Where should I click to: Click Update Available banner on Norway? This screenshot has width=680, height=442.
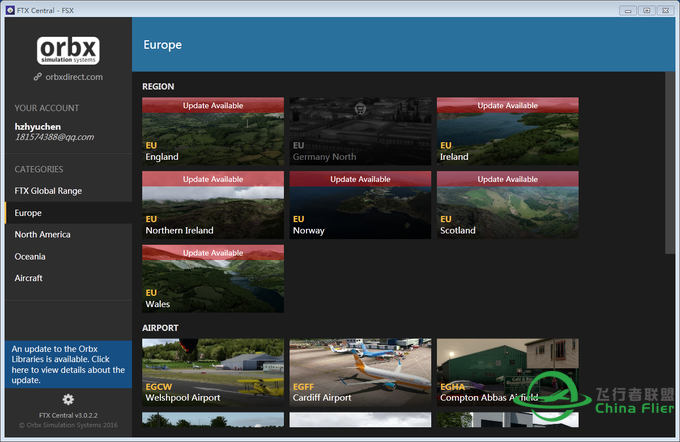(360, 179)
